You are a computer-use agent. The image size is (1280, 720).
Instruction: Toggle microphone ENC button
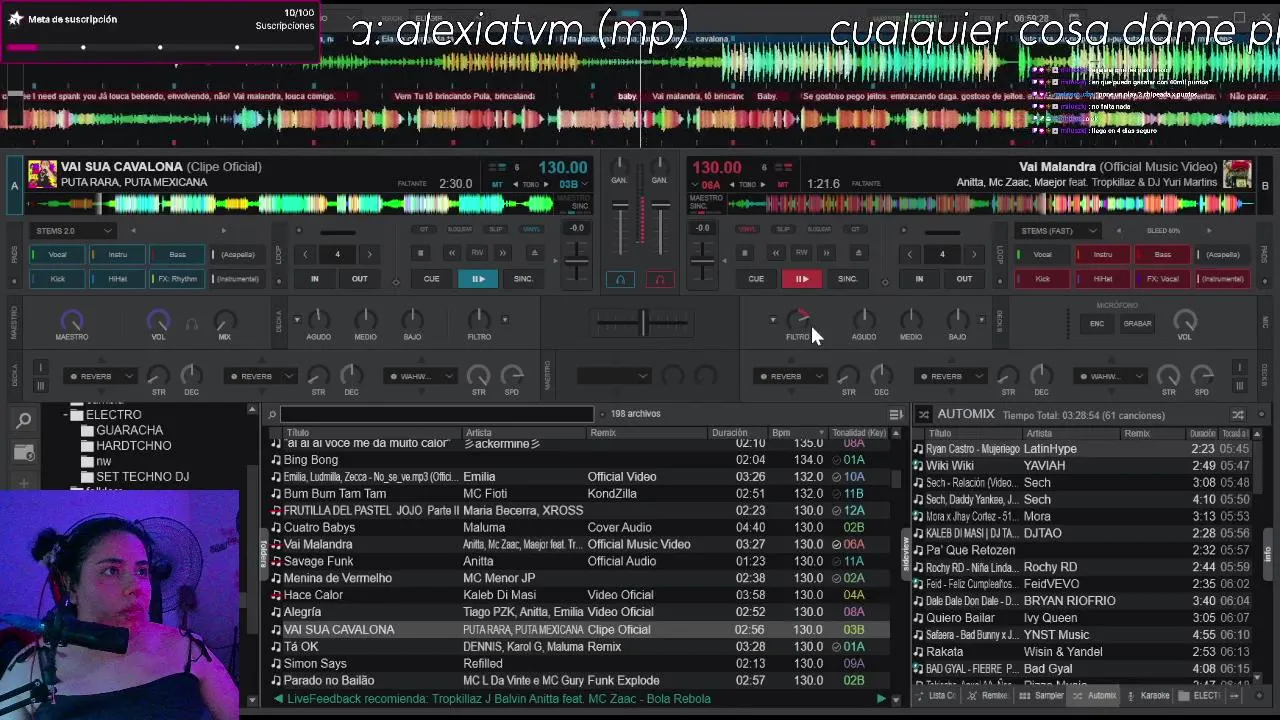pyautogui.click(x=1097, y=323)
